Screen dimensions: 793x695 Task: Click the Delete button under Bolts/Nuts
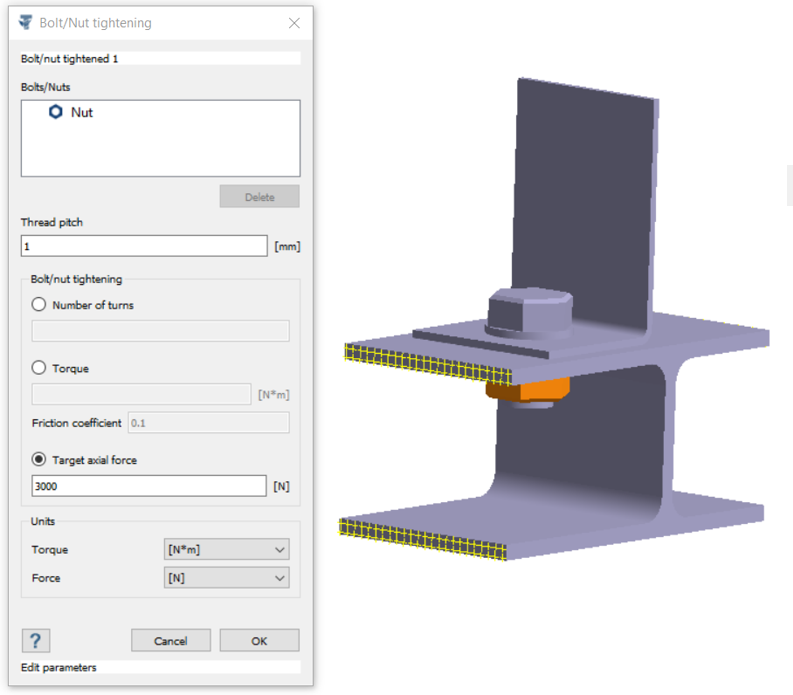tap(259, 197)
